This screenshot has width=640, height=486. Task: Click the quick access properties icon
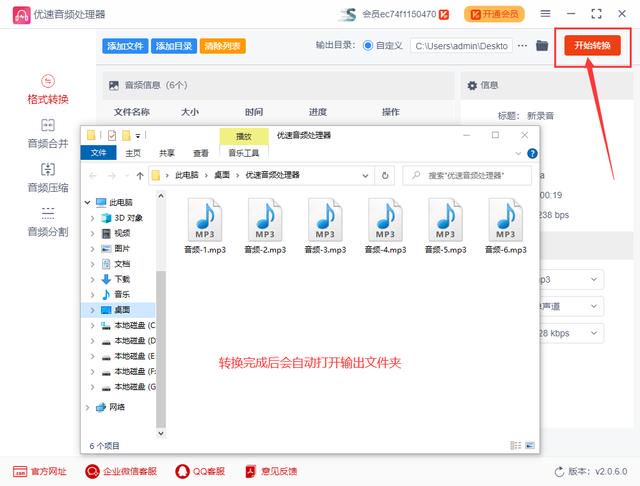click(x=112, y=135)
